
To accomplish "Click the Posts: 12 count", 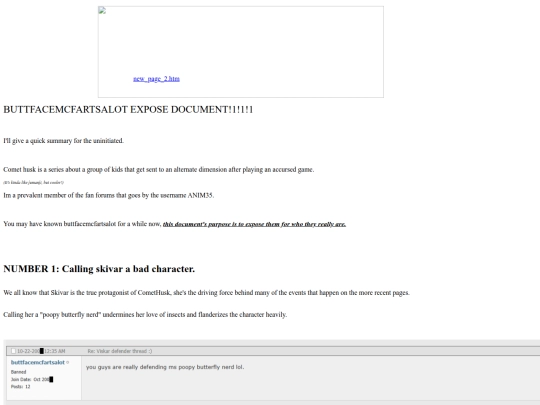I will [x=20, y=386].
